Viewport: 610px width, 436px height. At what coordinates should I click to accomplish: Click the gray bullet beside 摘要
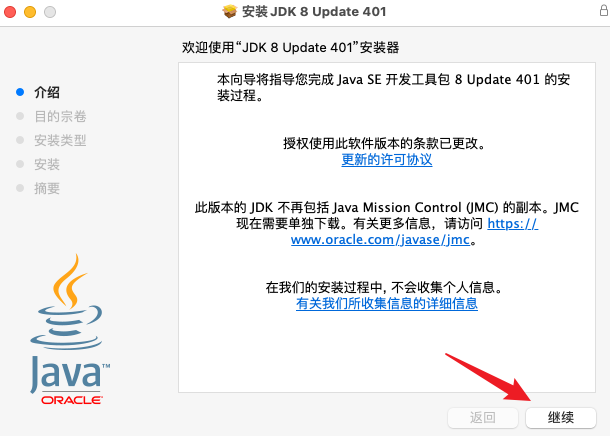tap(20, 188)
